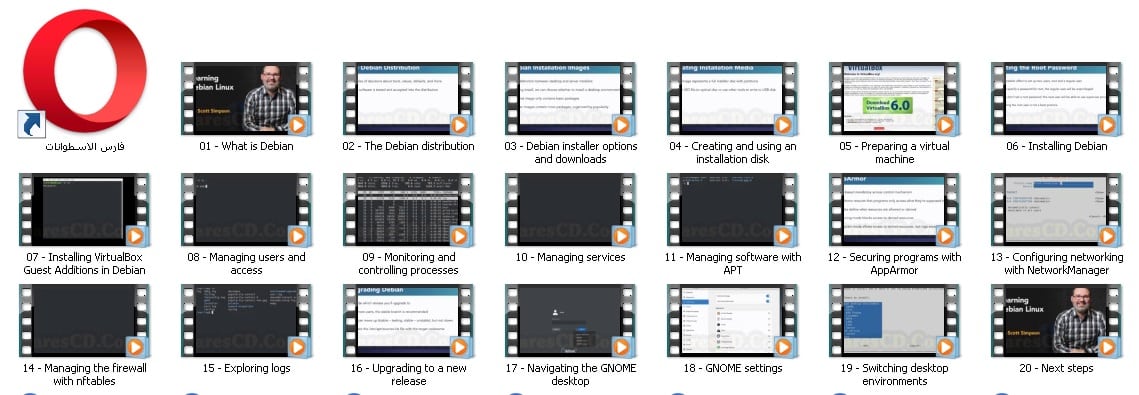The width and height of the screenshot is (1139, 395).
Task: Select '14 - Managing the firewall with nftables'
Action: pyautogui.click(x=84, y=321)
